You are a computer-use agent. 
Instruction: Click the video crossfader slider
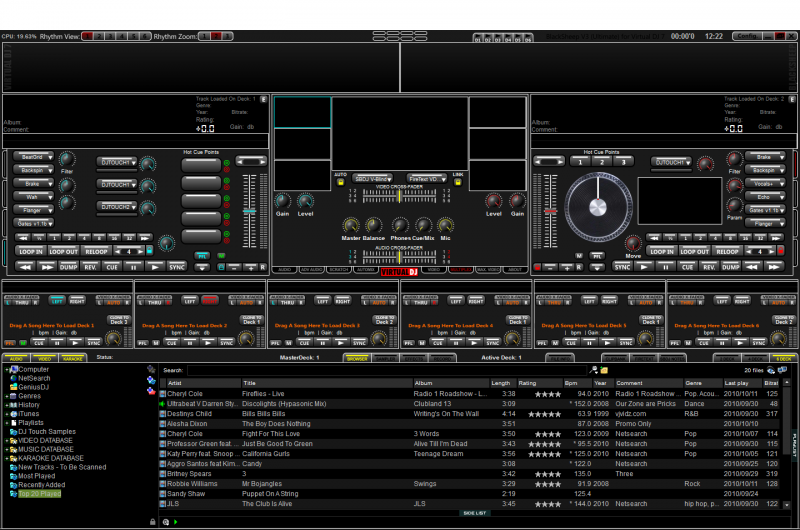point(399,196)
